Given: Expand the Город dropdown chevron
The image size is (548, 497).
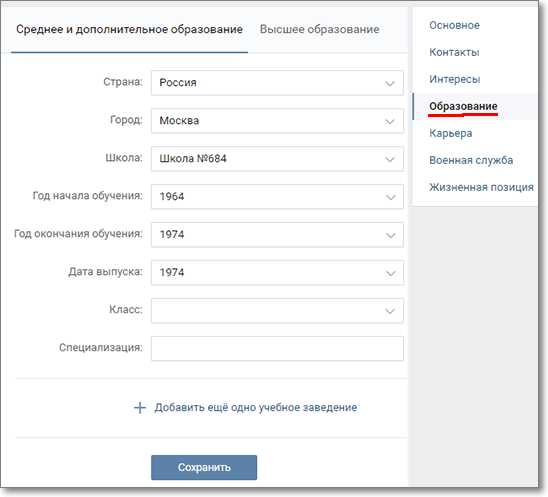Looking at the screenshot, I should 390,121.
